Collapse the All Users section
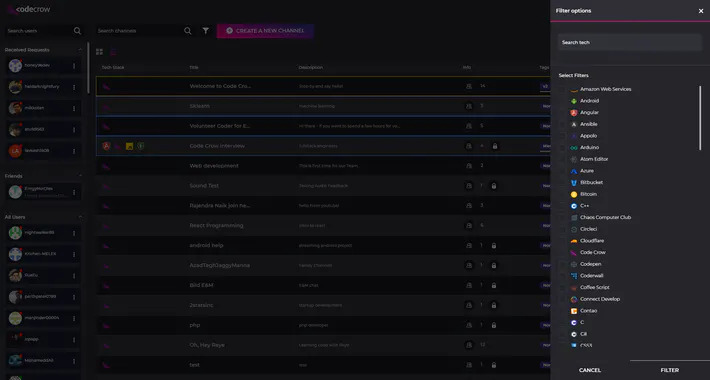 [80, 217]
